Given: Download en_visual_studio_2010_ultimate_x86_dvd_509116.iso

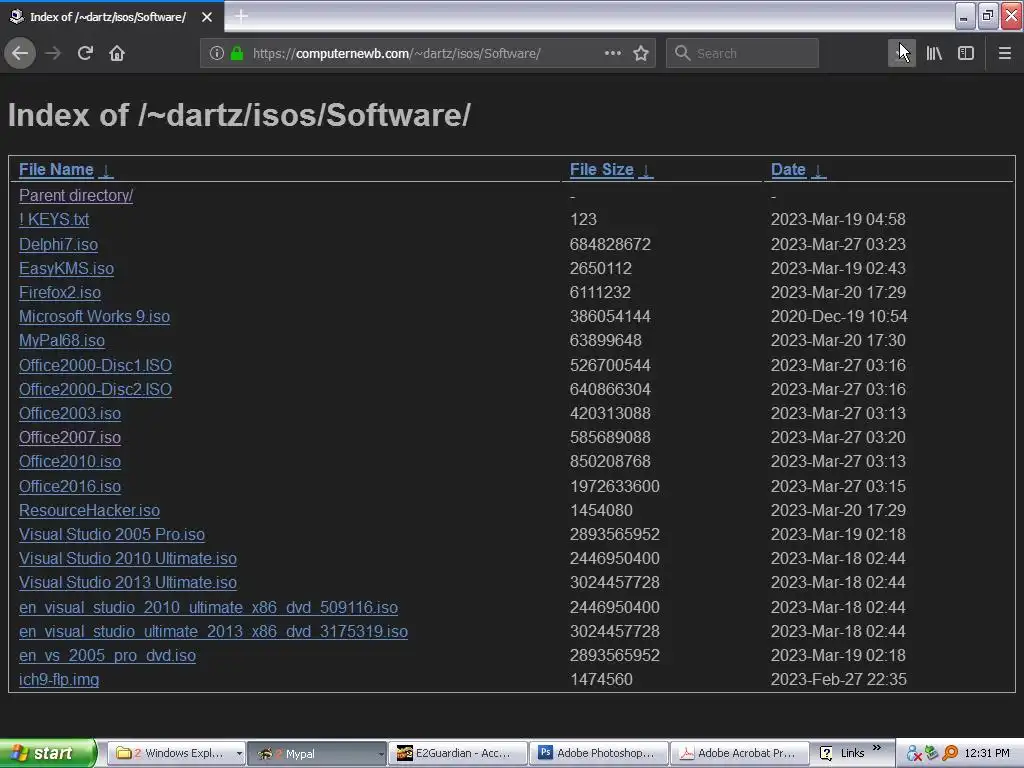Looking at the screenshot, I should [x=208, y=607].
